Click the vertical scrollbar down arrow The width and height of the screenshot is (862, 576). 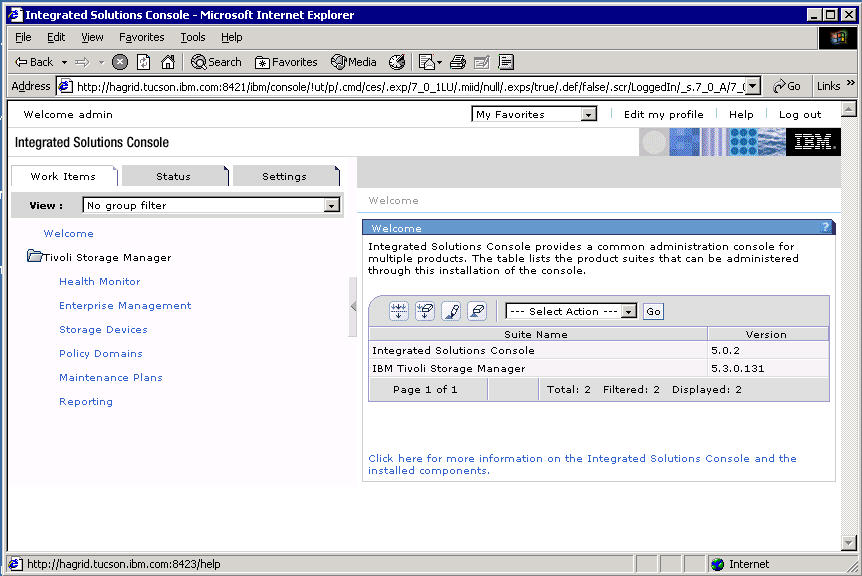click(x=848, y=543)
